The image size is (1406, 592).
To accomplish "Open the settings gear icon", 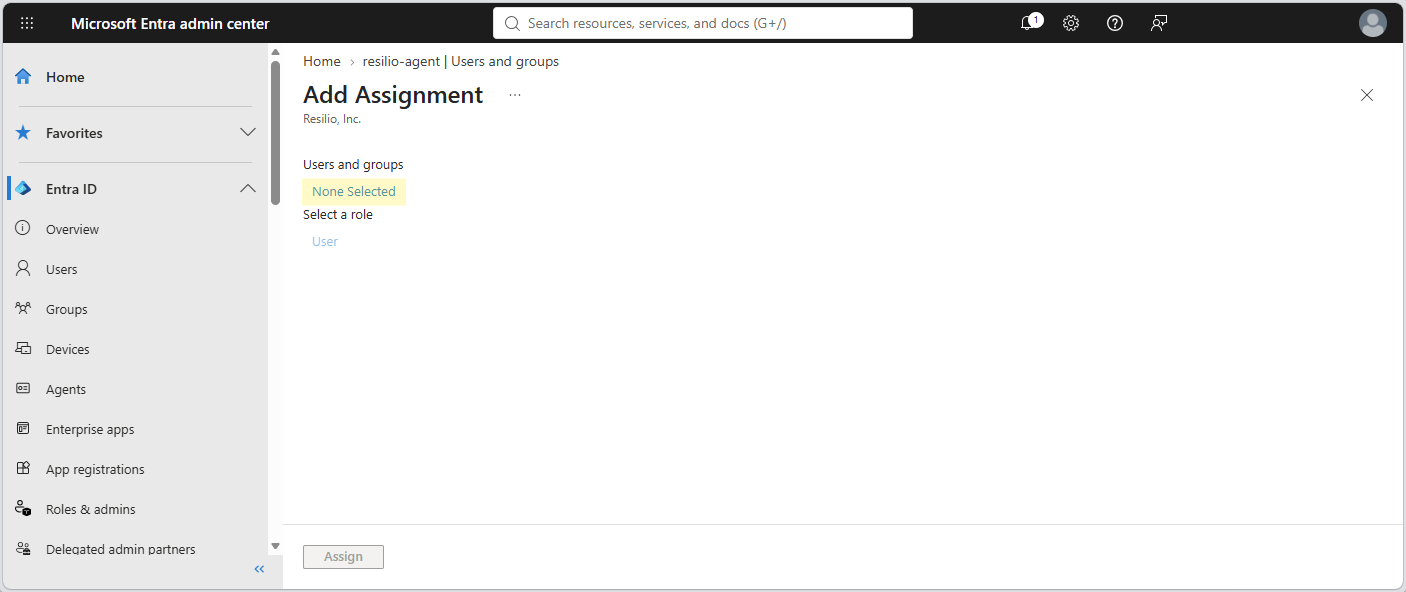I will pyautogui.click(x=1071, y=23).
